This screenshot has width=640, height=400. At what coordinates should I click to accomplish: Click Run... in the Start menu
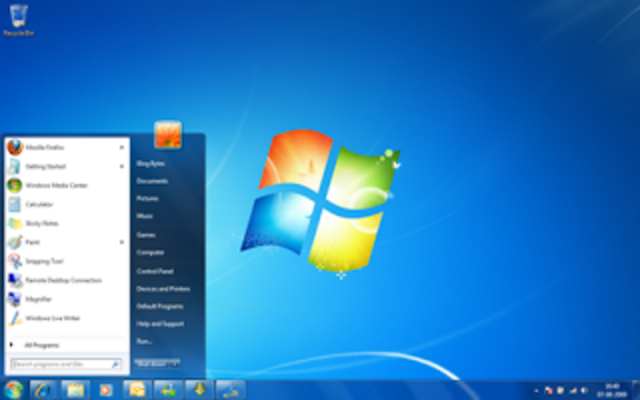click(x=144, y=341)
